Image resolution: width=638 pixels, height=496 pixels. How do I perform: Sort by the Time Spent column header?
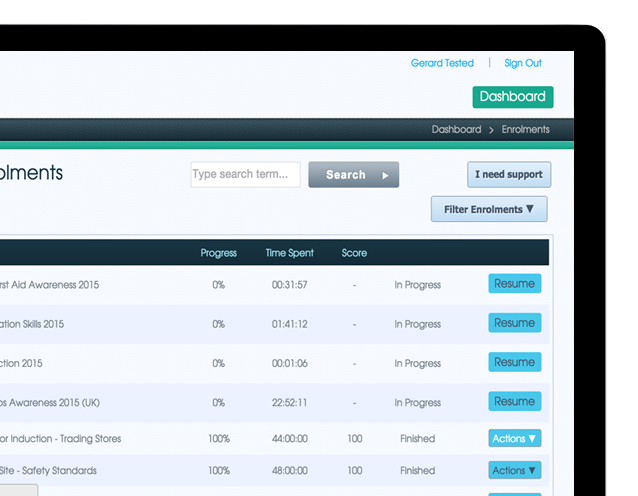[289, 253]
